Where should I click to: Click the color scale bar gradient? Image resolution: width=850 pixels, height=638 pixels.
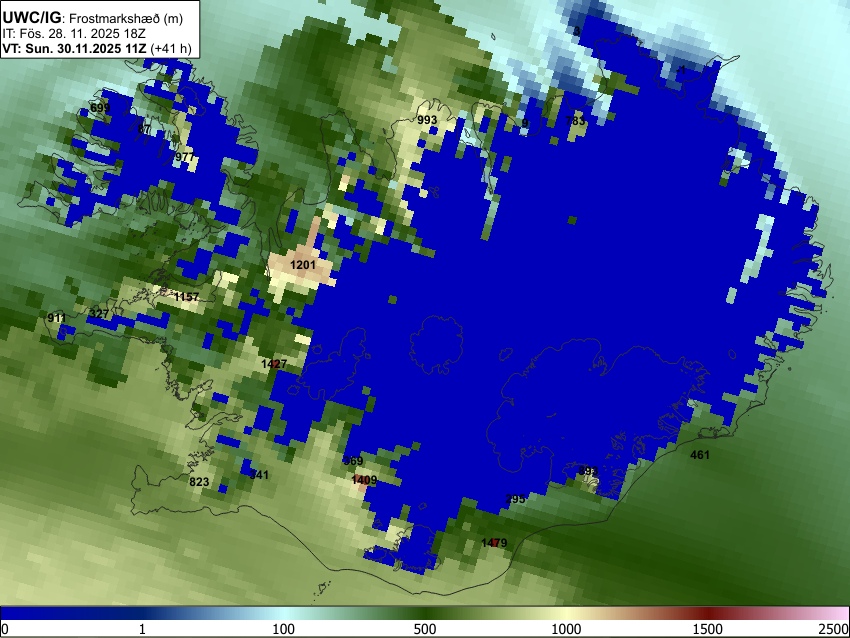[x=425, y=613]
